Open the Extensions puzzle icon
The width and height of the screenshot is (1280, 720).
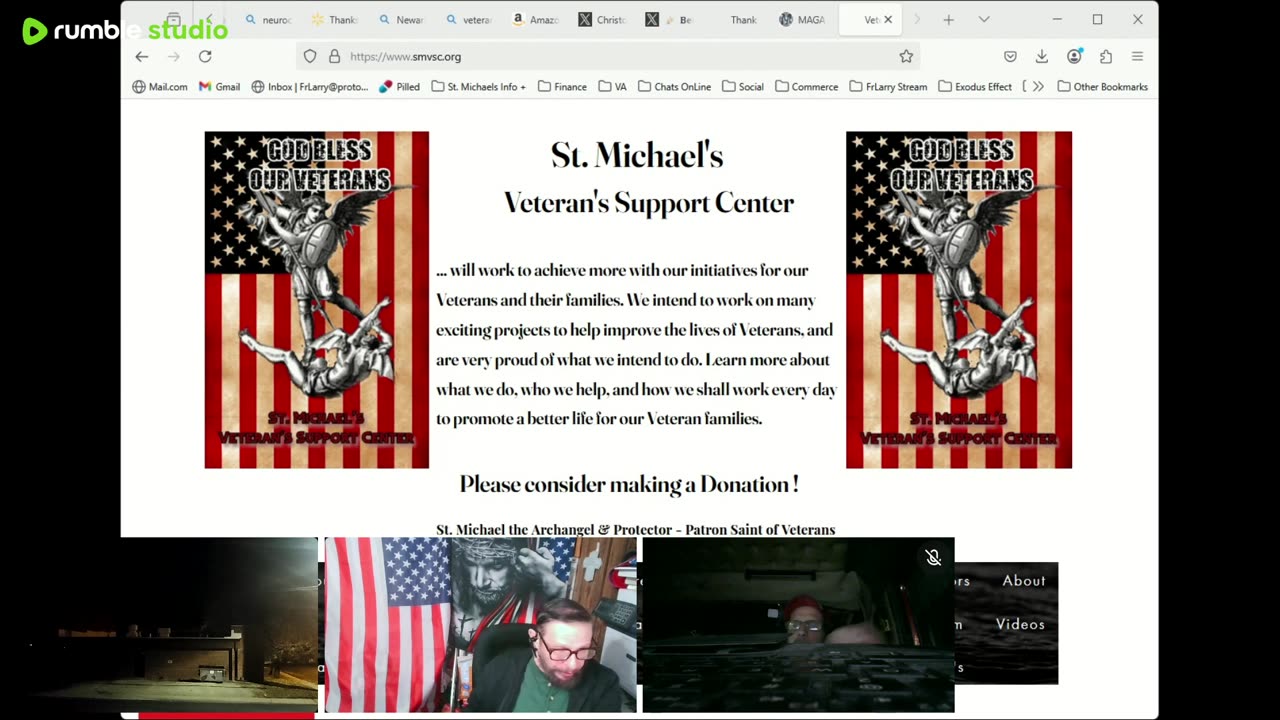pos(1106,57)
